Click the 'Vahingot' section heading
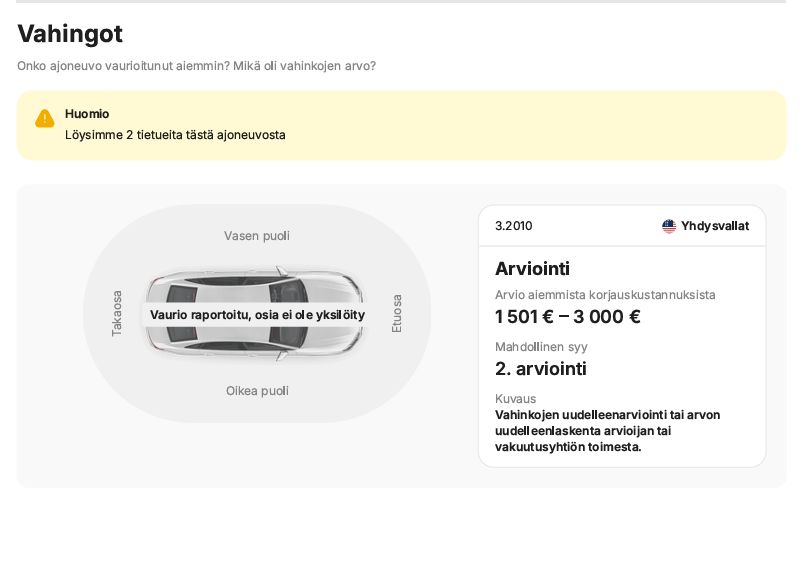Viewport: 811px width, 588px height. pos(70,34)
